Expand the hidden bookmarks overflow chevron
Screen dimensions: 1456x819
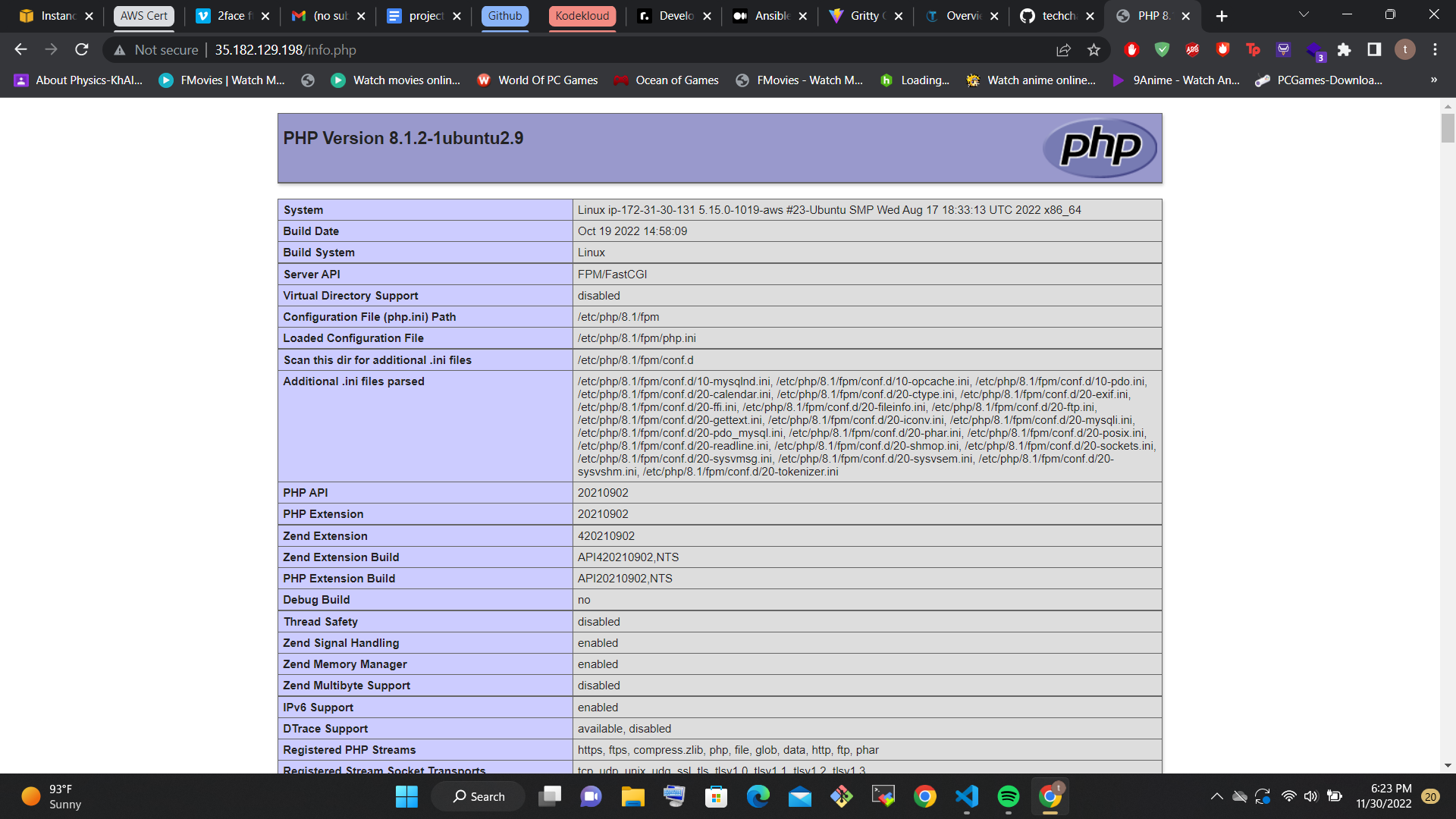(x=1433, y=80)
